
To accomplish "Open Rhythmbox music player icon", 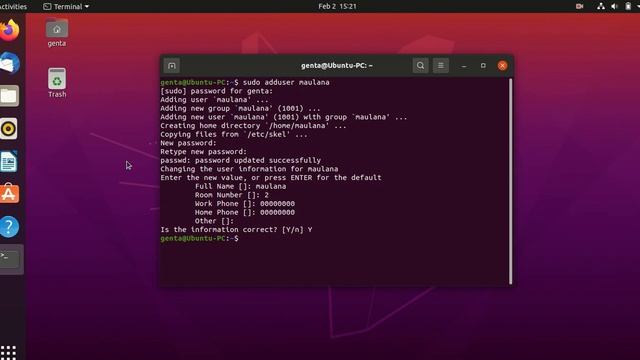I will [9, 129].
